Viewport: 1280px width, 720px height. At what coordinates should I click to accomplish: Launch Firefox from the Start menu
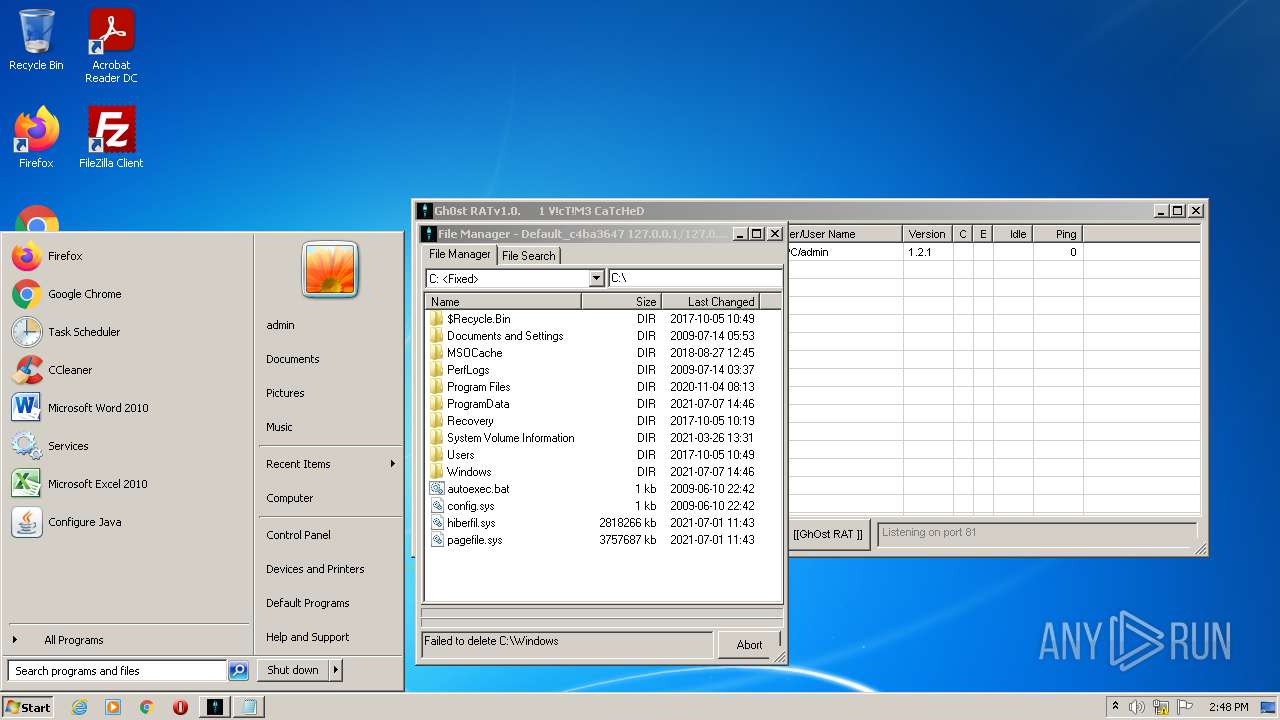click(x=127, y=256)
